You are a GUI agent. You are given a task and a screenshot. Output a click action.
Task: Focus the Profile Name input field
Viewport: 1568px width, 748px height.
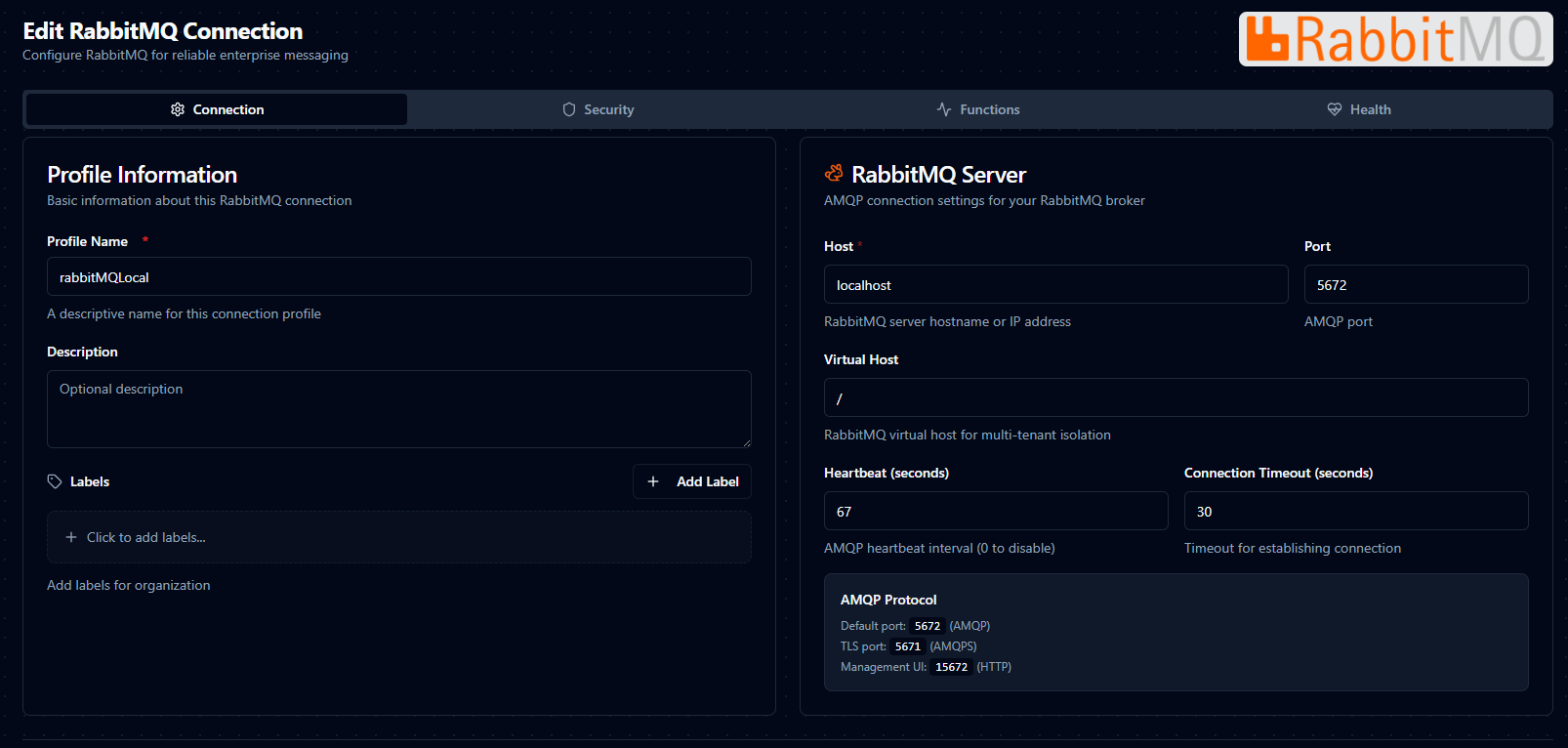click(x=398, y=277)
